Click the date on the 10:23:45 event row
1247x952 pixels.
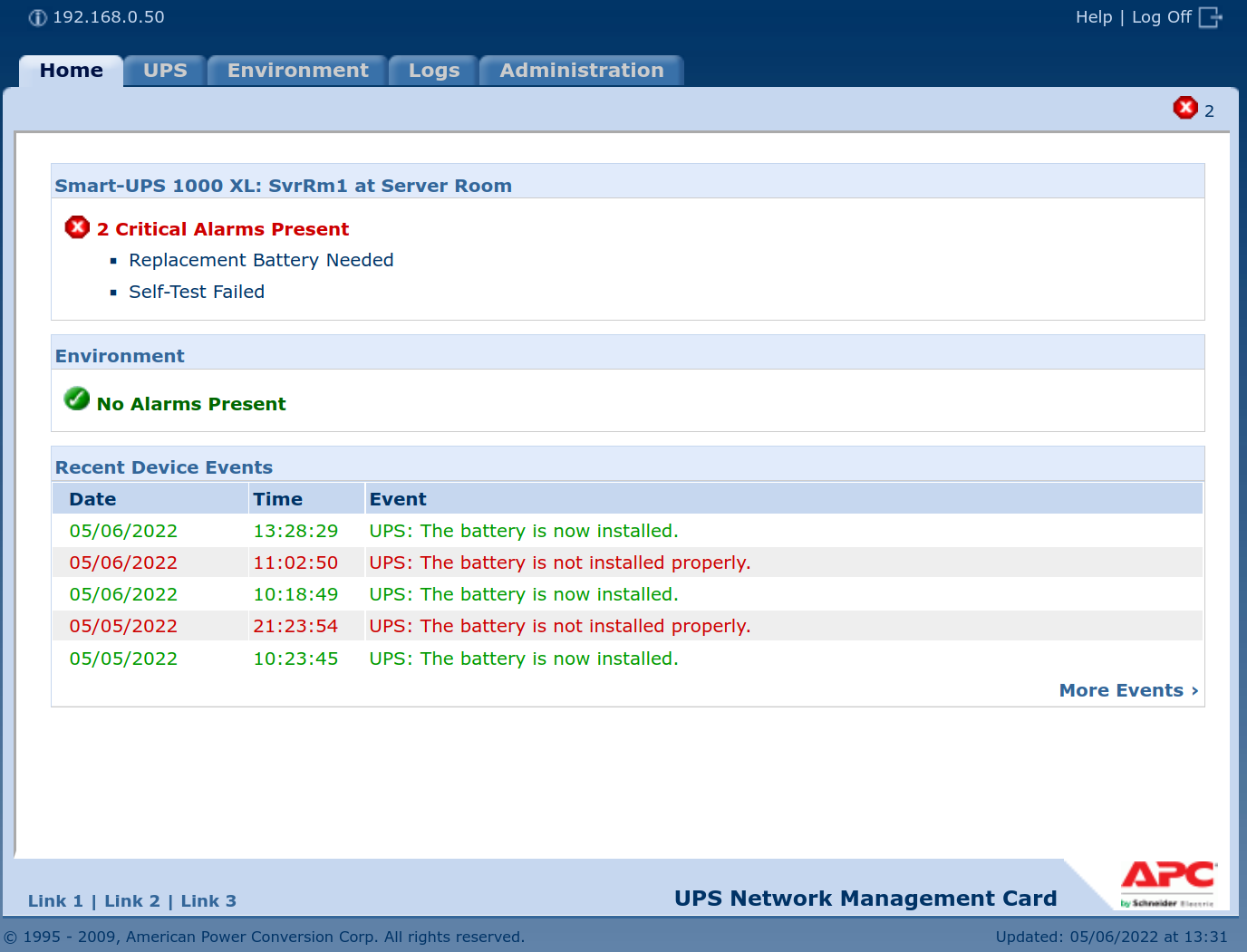tap(123, 659)
